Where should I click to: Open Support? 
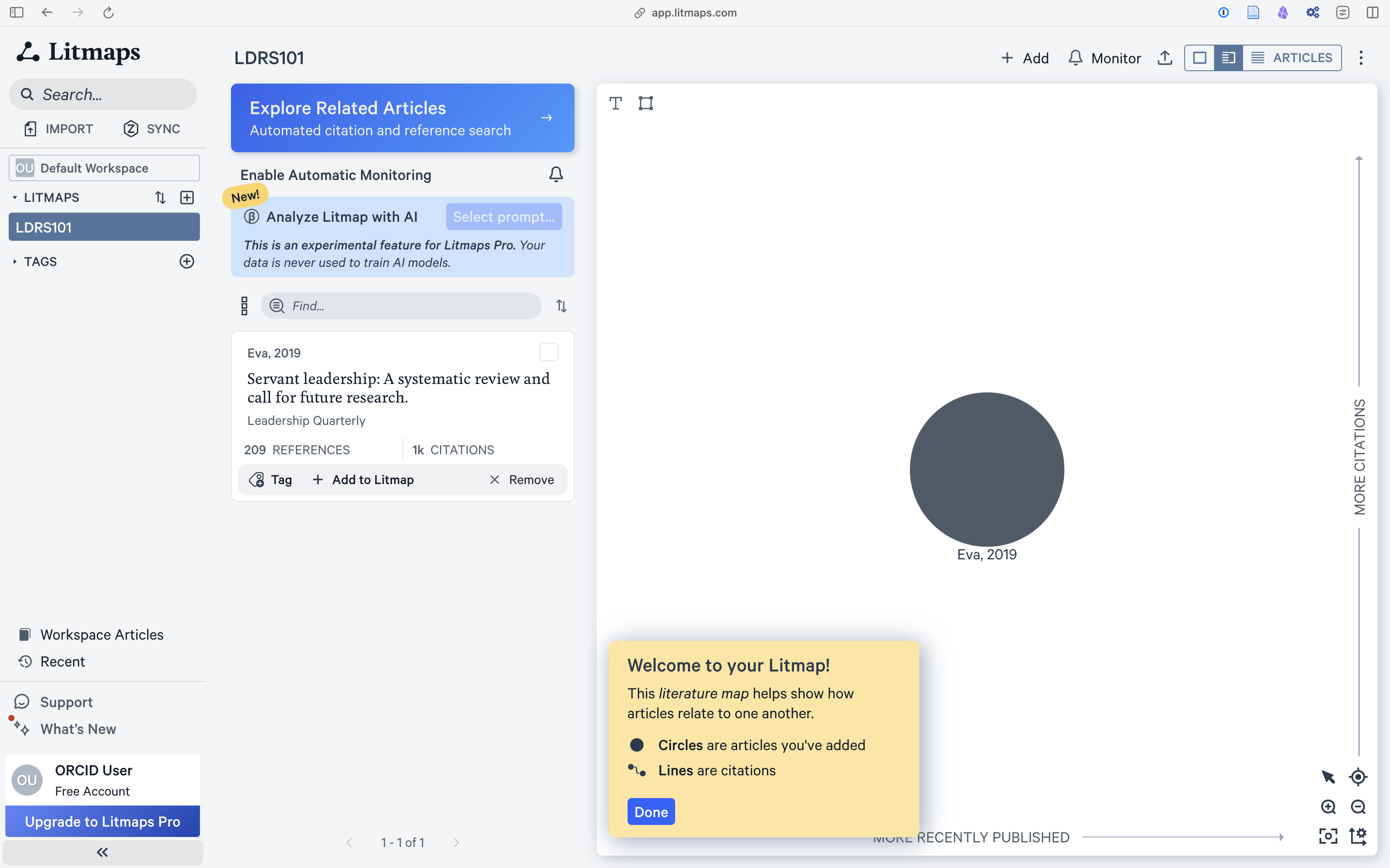point(53,702)
